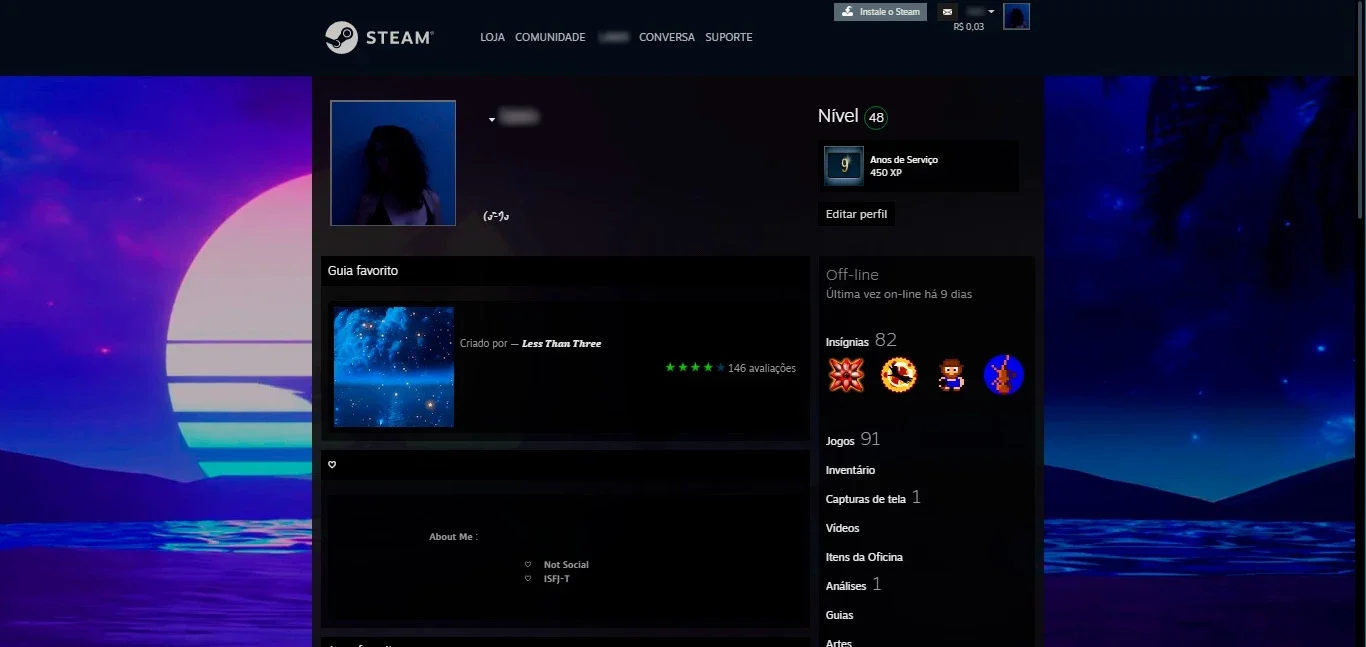Open the CONVERSA menu item
The height and width of the screenshot is (647, 1366).
click(667, 37)
